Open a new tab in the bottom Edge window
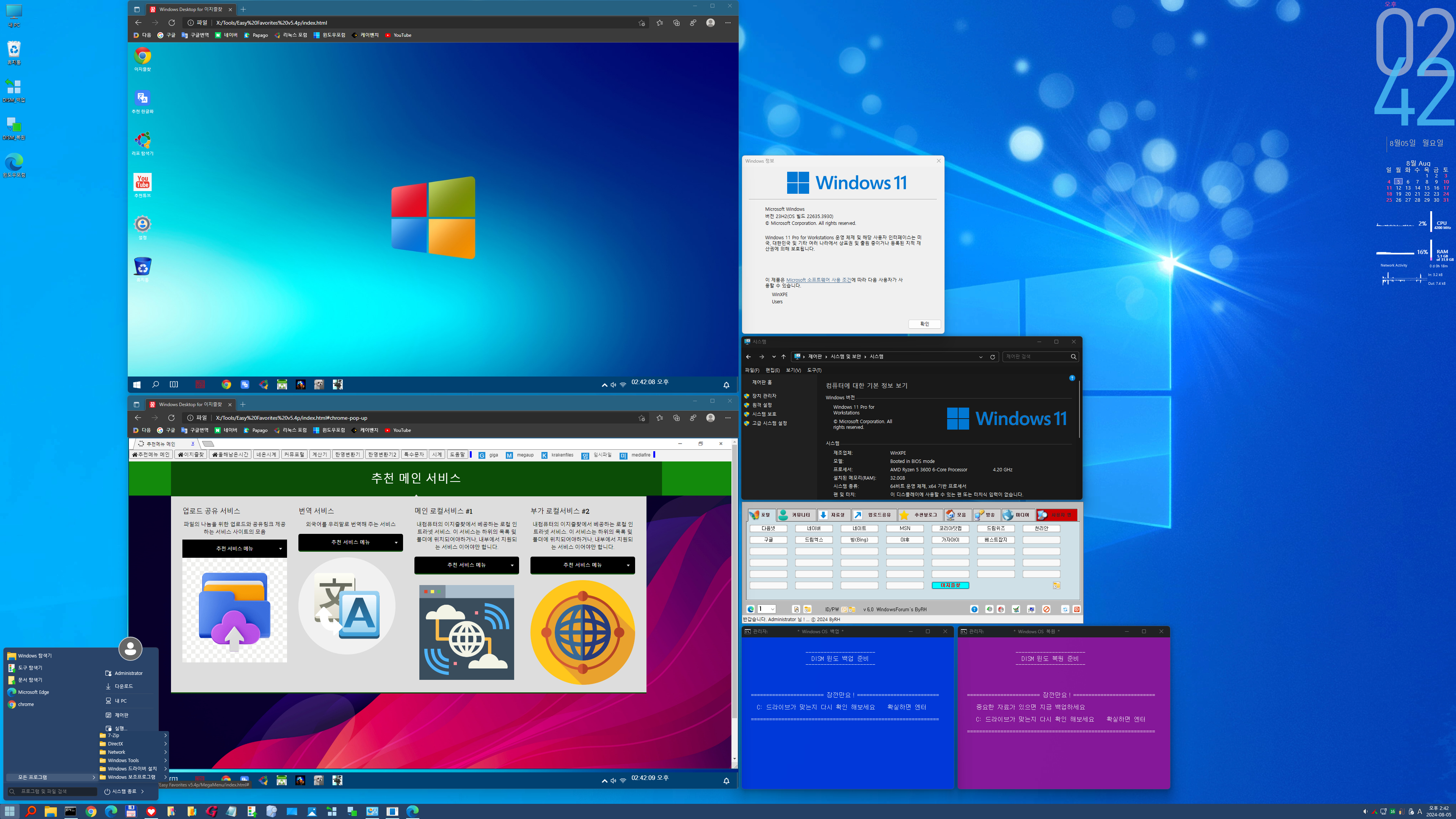Screen dimensions: 1456x819 243,404
